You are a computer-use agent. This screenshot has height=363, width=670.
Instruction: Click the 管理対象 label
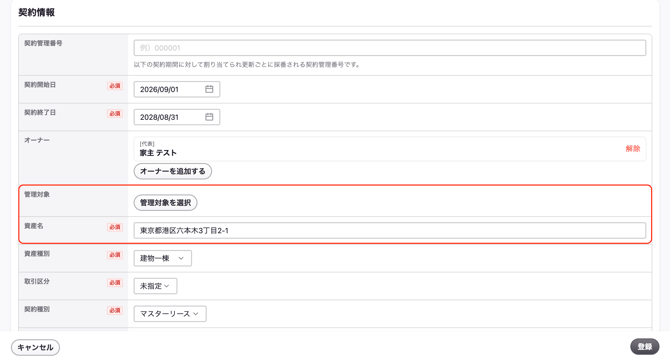[37, 194]
